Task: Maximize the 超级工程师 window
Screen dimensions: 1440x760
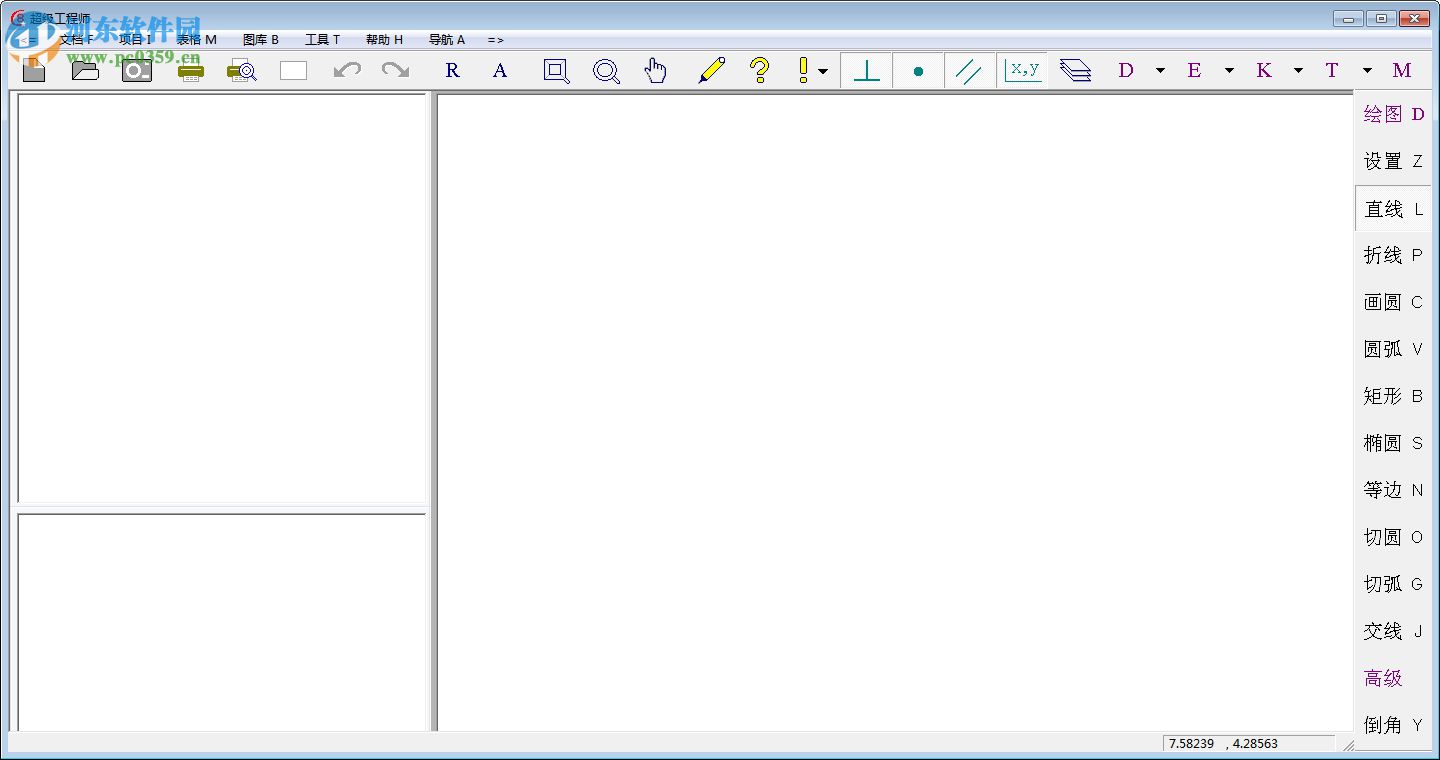Action: (x=1381, y=18)
